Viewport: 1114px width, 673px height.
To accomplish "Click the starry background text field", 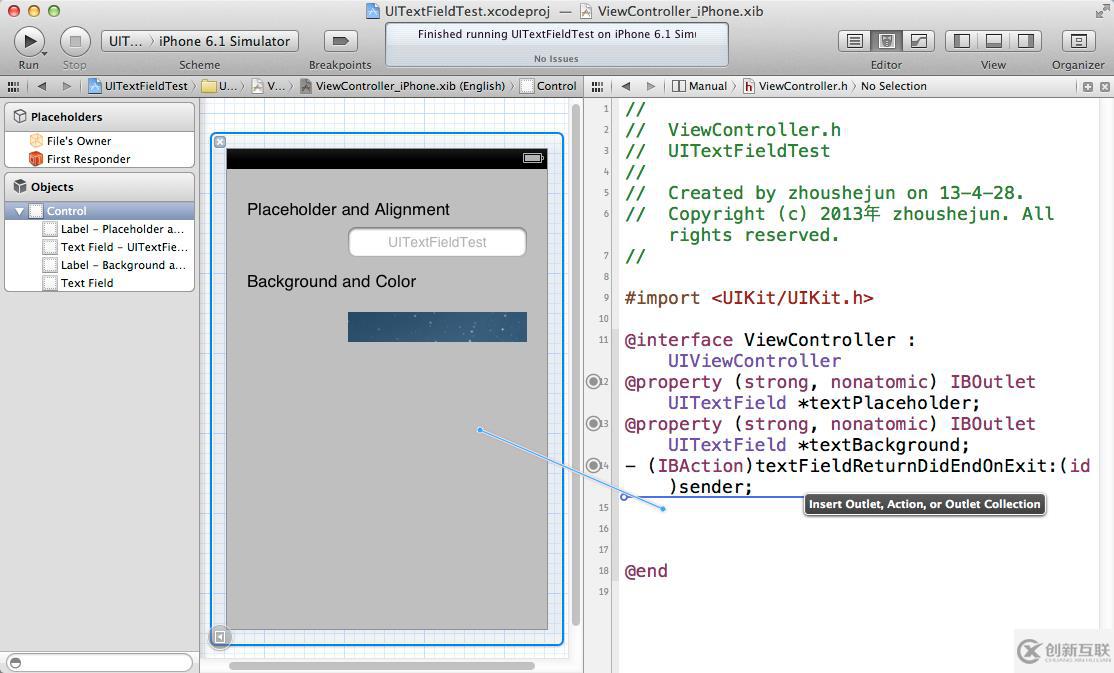I will click(437, 327).
